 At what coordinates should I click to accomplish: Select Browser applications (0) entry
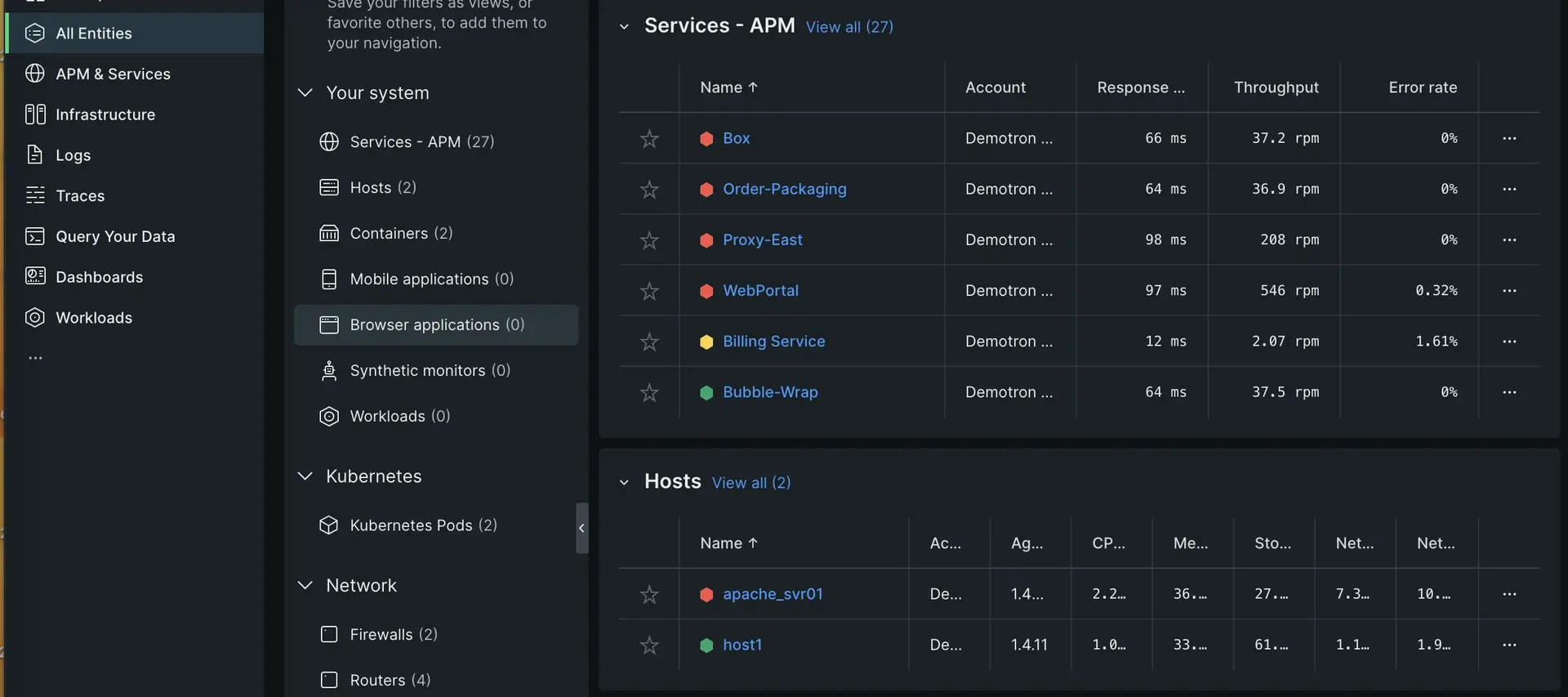[435, 324]
